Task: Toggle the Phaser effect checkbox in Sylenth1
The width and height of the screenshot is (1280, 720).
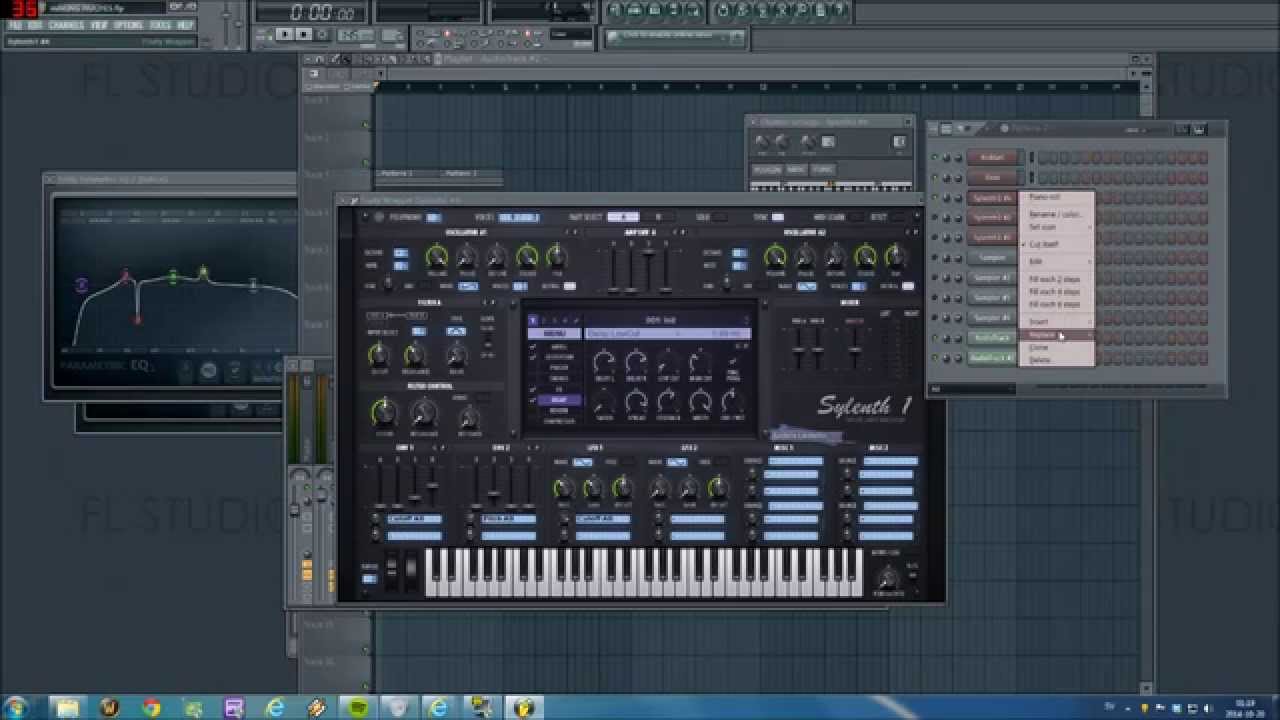Action: pos(532,367)
